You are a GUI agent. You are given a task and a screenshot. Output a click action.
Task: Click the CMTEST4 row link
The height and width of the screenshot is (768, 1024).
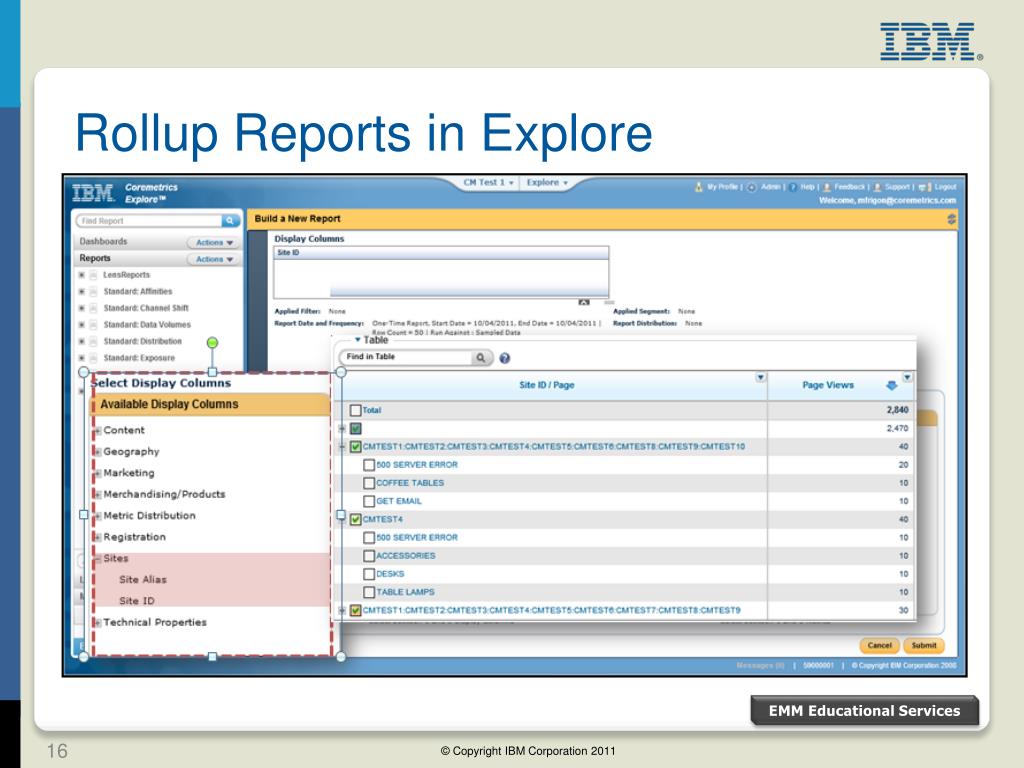pyautogui.click(x=383, y=519)
